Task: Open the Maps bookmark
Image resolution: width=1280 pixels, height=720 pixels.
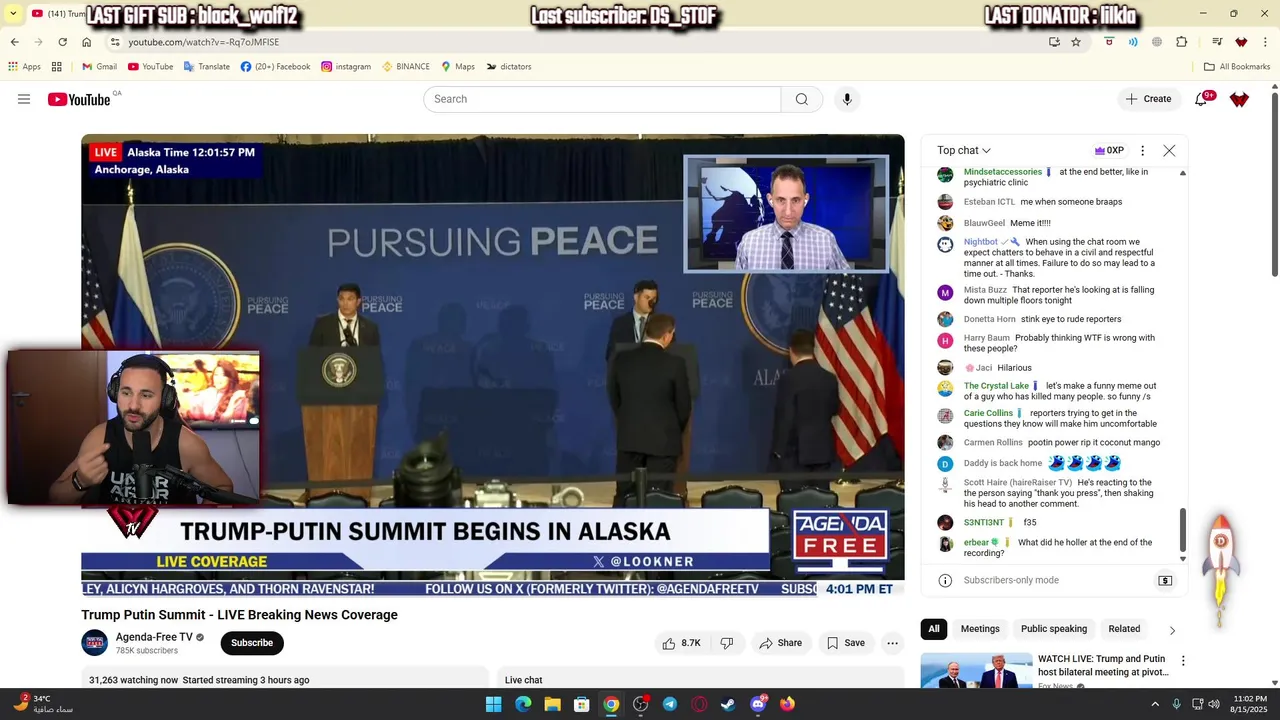Action: tap(458, 66)
